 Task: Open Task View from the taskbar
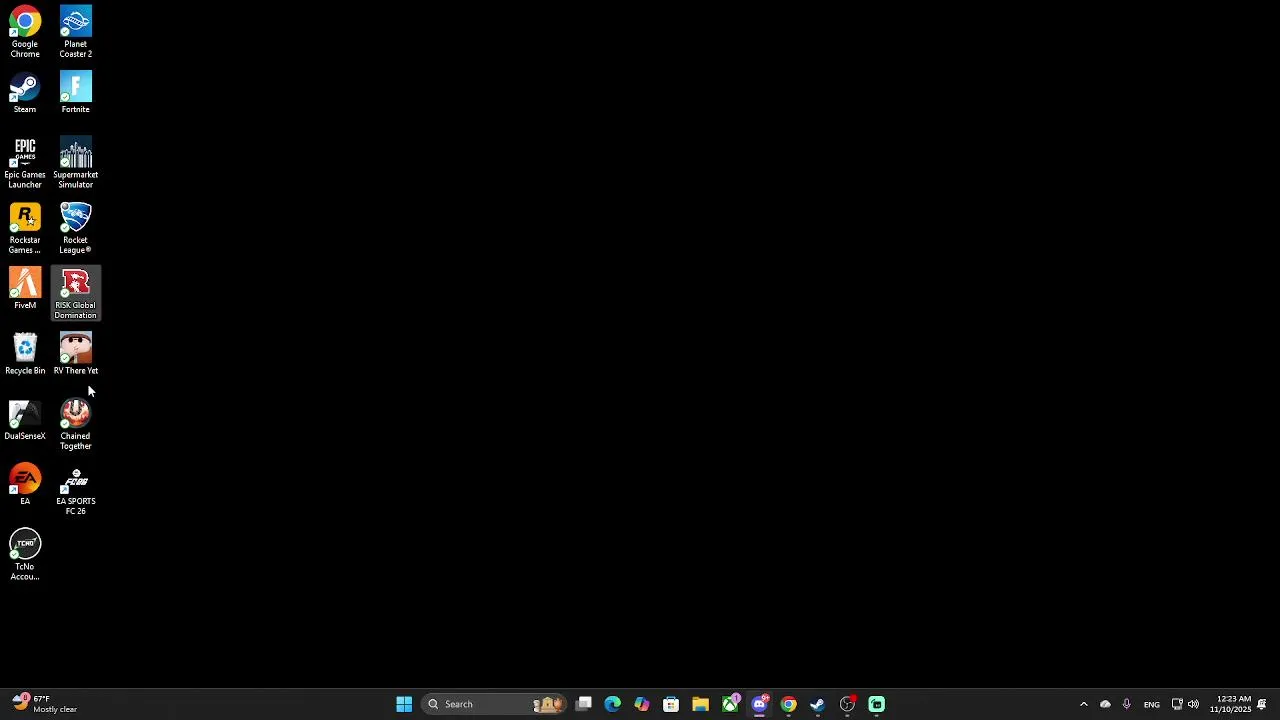[x=584, y=704]
